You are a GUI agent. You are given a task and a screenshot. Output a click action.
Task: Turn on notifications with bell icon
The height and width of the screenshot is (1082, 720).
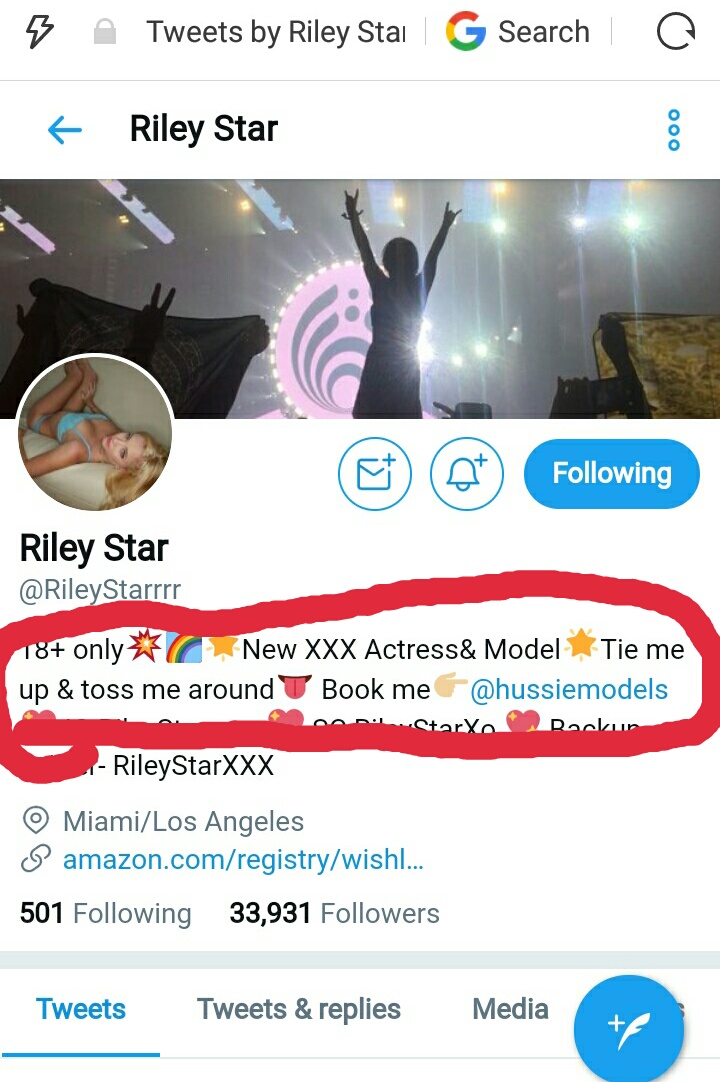467,474
